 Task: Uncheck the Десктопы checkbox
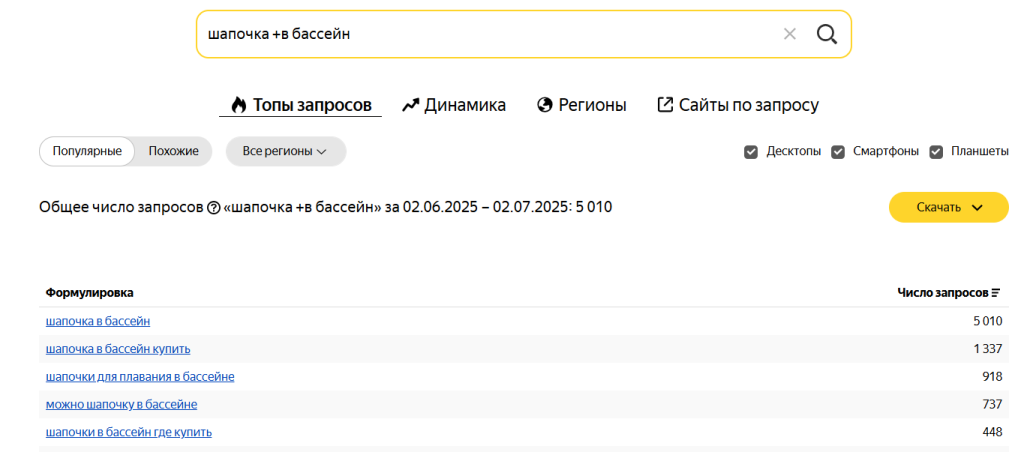(751, 152)
